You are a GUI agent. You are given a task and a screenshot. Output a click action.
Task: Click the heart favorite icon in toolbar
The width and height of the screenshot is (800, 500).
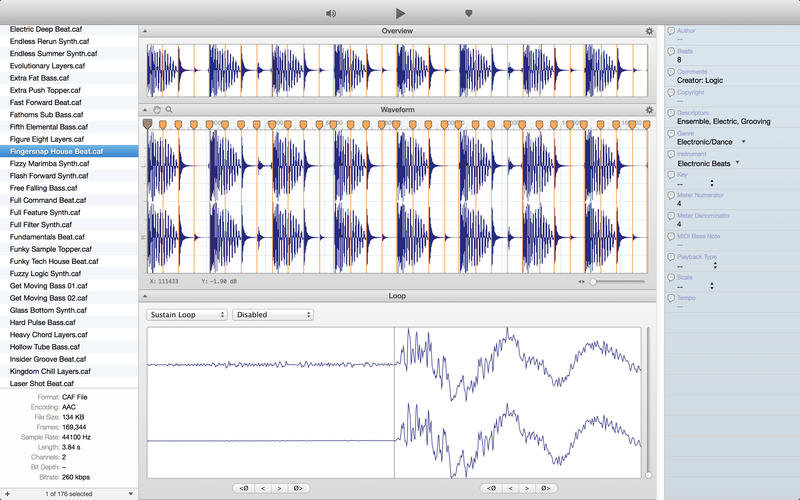pos(468,13)
